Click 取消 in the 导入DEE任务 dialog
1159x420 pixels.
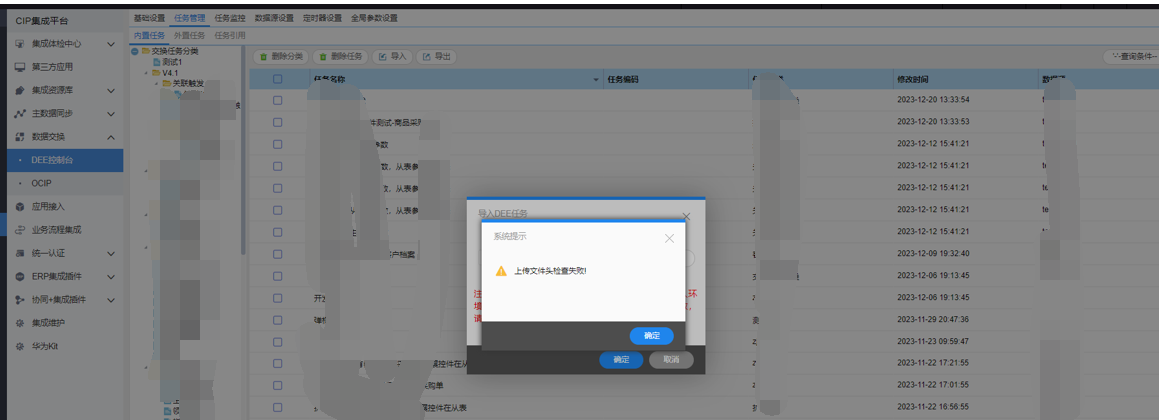point(670,360)
